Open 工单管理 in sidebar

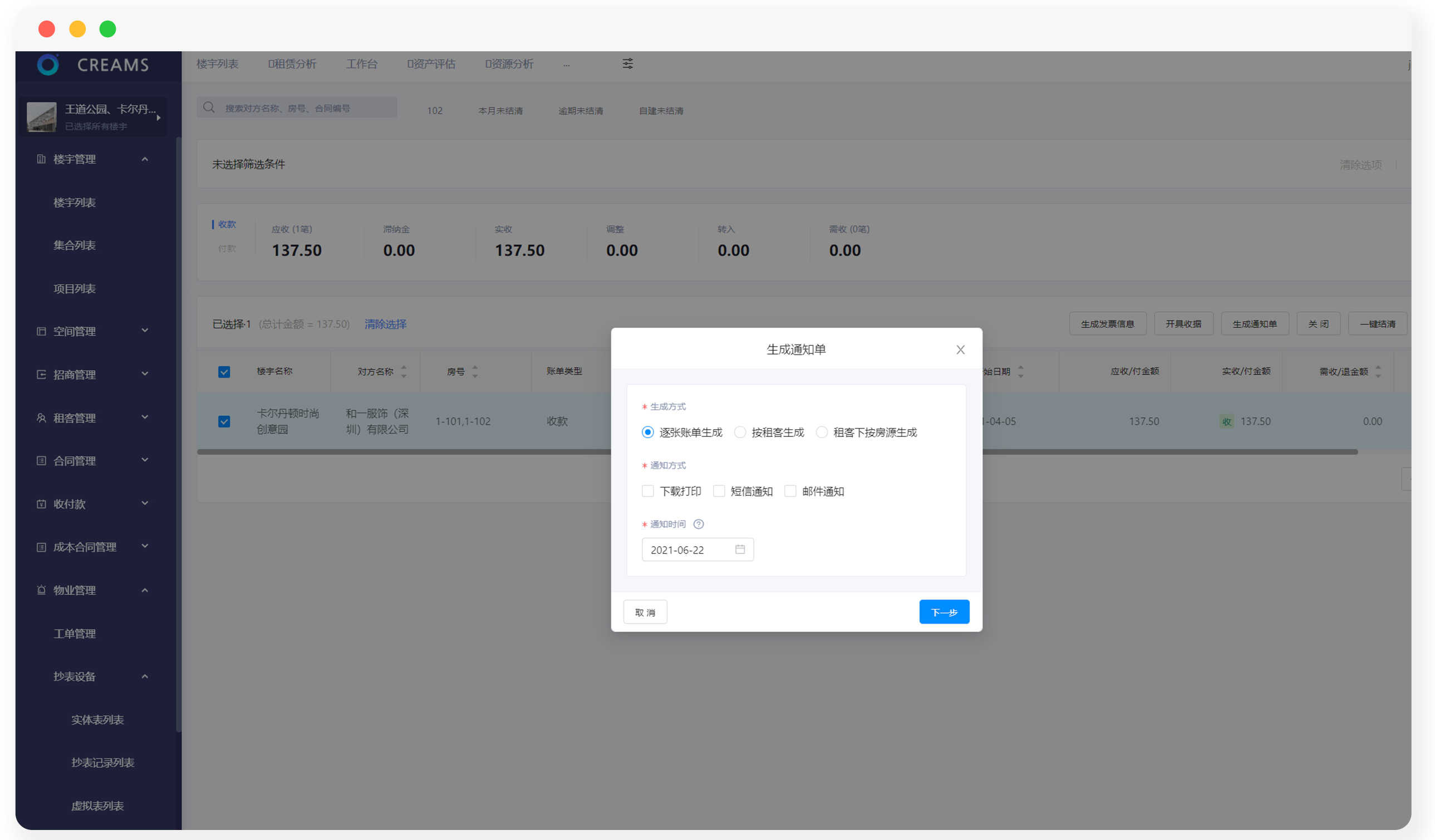click(74, 633)
